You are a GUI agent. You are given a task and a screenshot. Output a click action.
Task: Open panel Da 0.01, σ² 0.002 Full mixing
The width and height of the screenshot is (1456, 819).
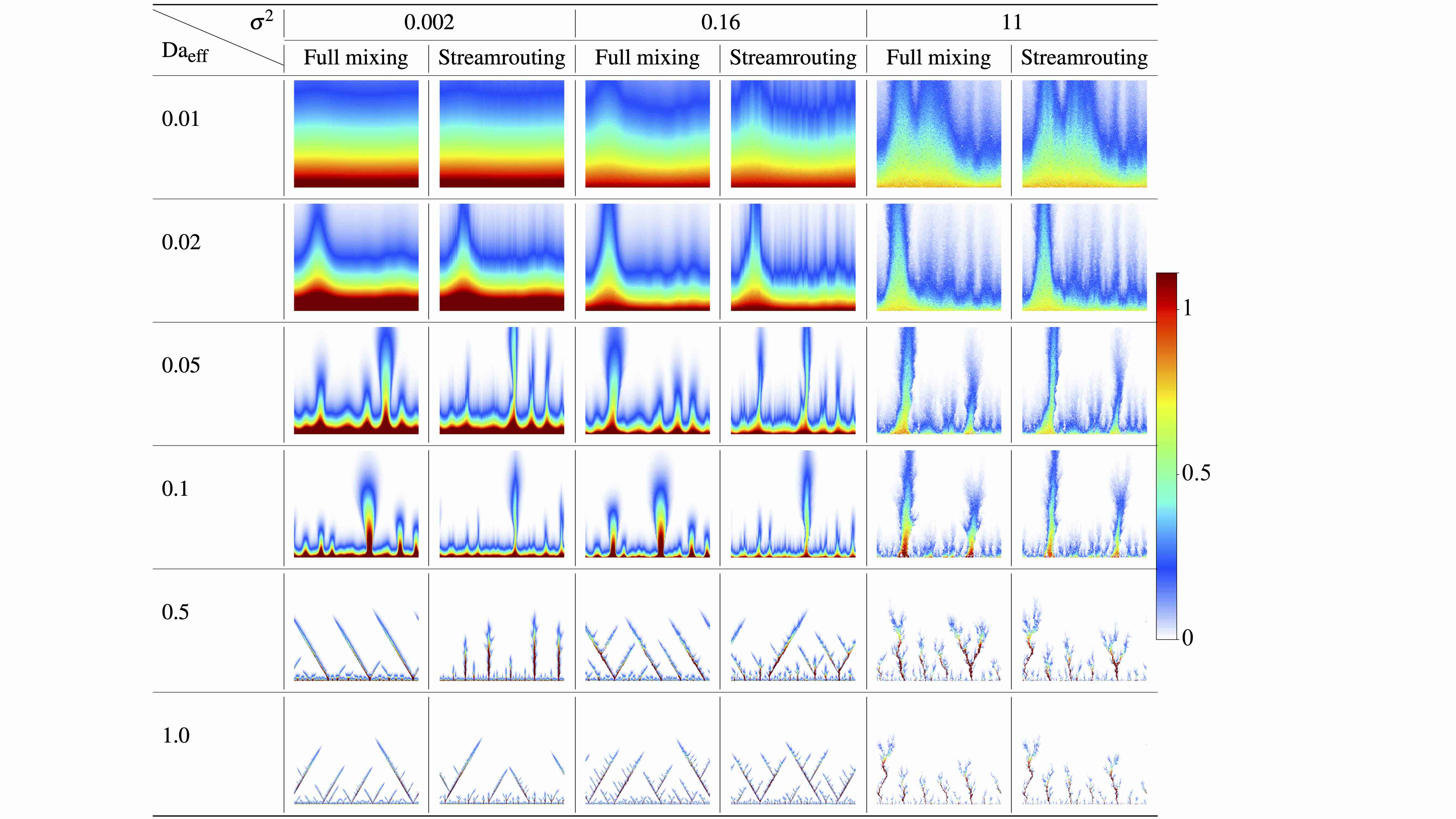(356, 134)
